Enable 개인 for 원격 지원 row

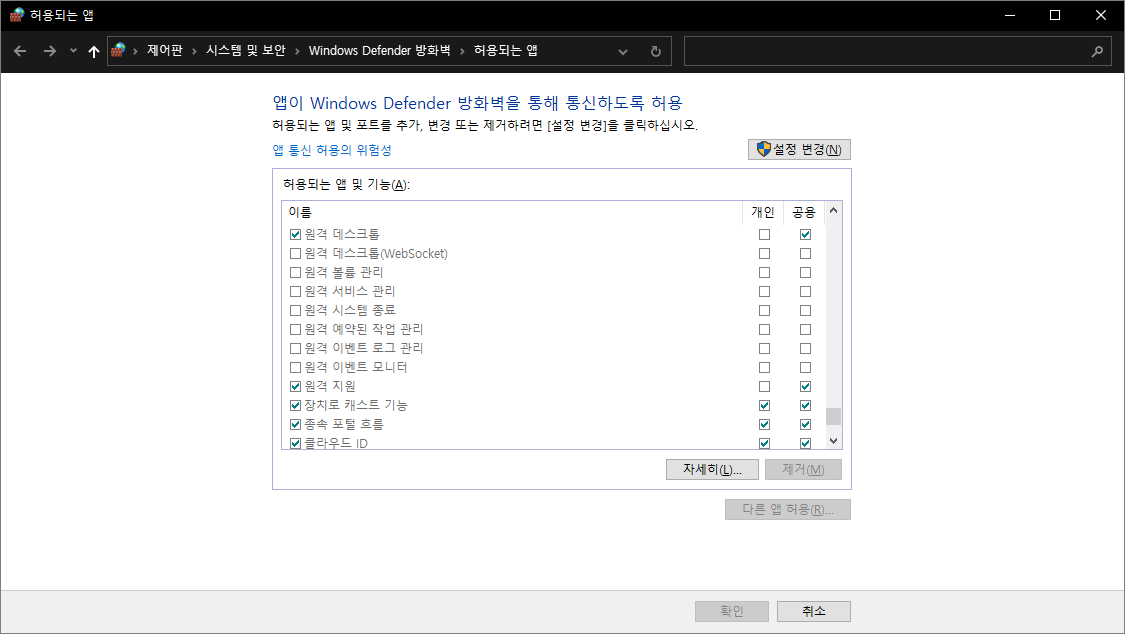tap(765, 387)
